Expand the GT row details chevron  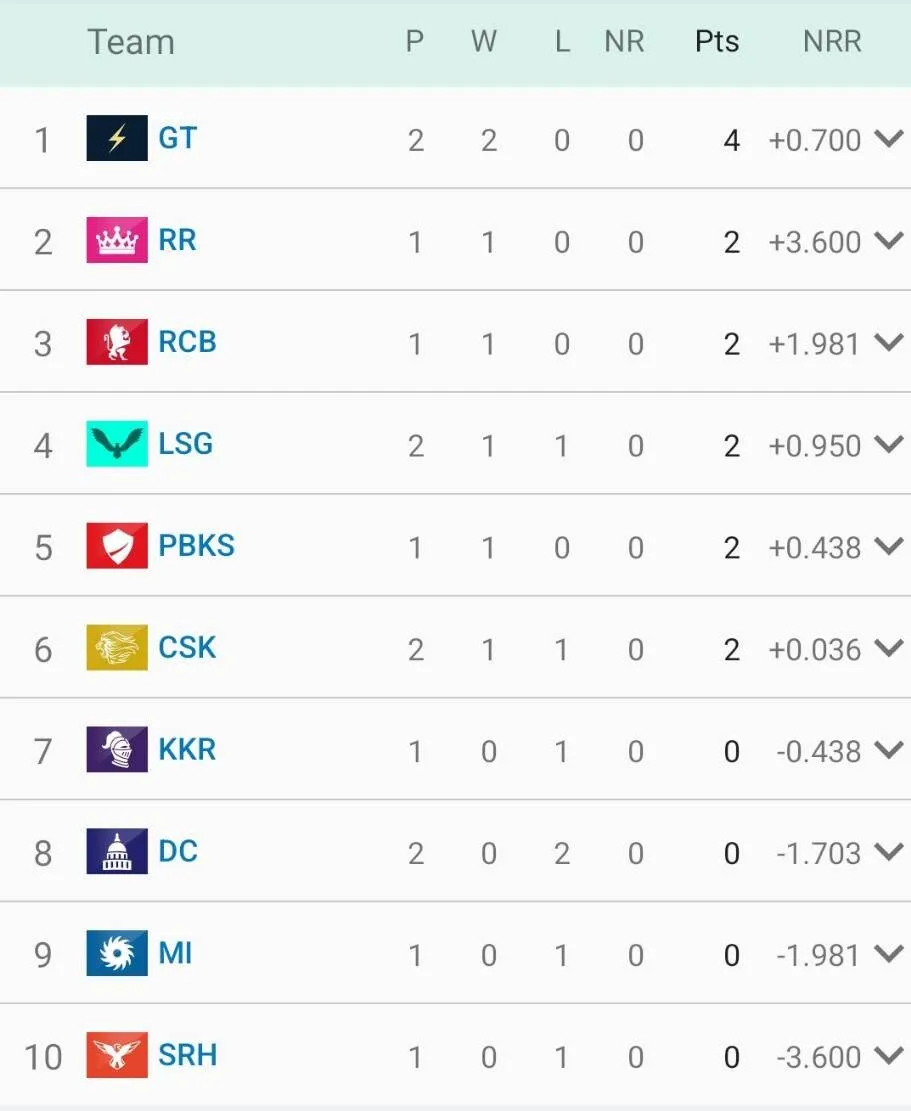[x=888, y=138]
